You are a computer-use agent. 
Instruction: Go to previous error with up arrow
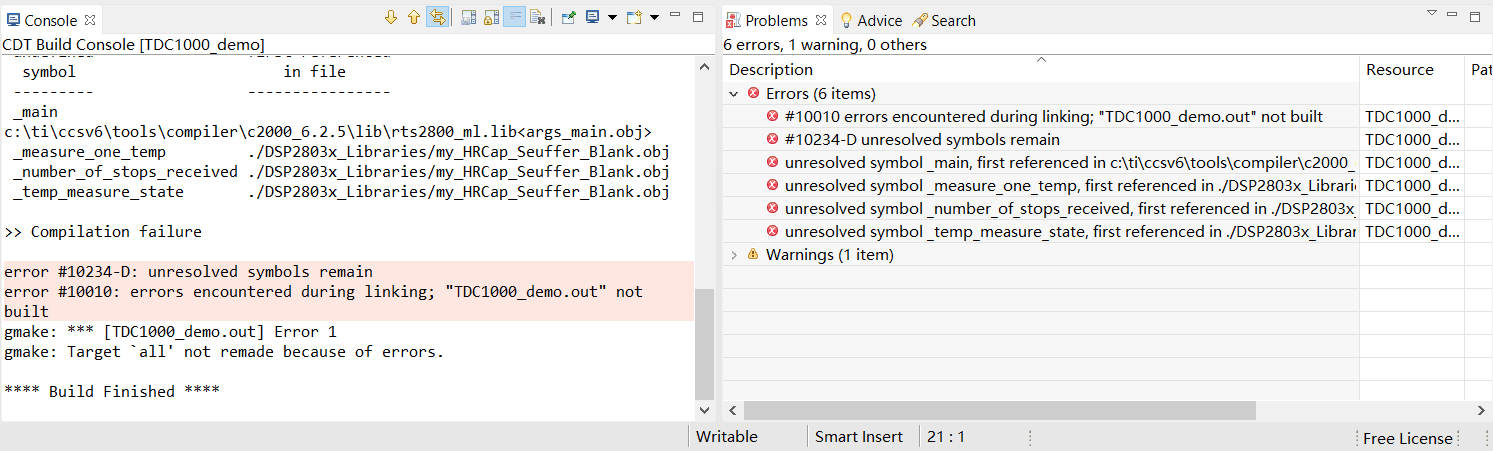413,17
